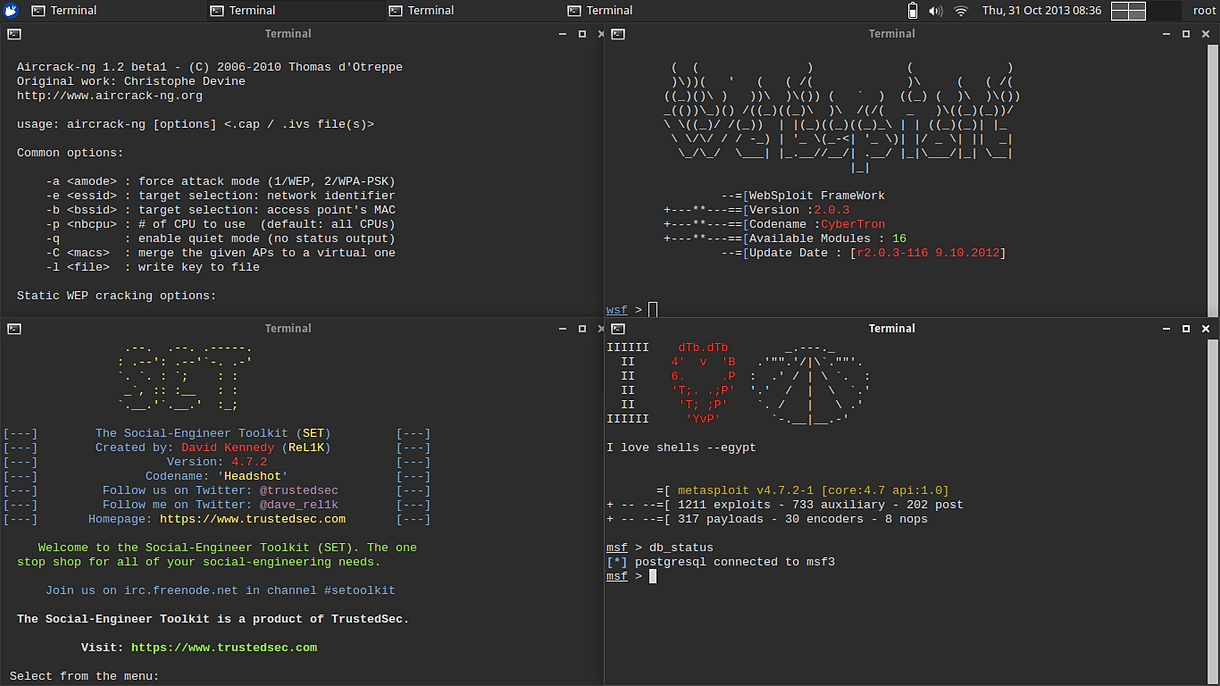Click the WebSploit version 2.0.3 value
Viewport: 1220px width, 686px height.
tap(831, 210)
